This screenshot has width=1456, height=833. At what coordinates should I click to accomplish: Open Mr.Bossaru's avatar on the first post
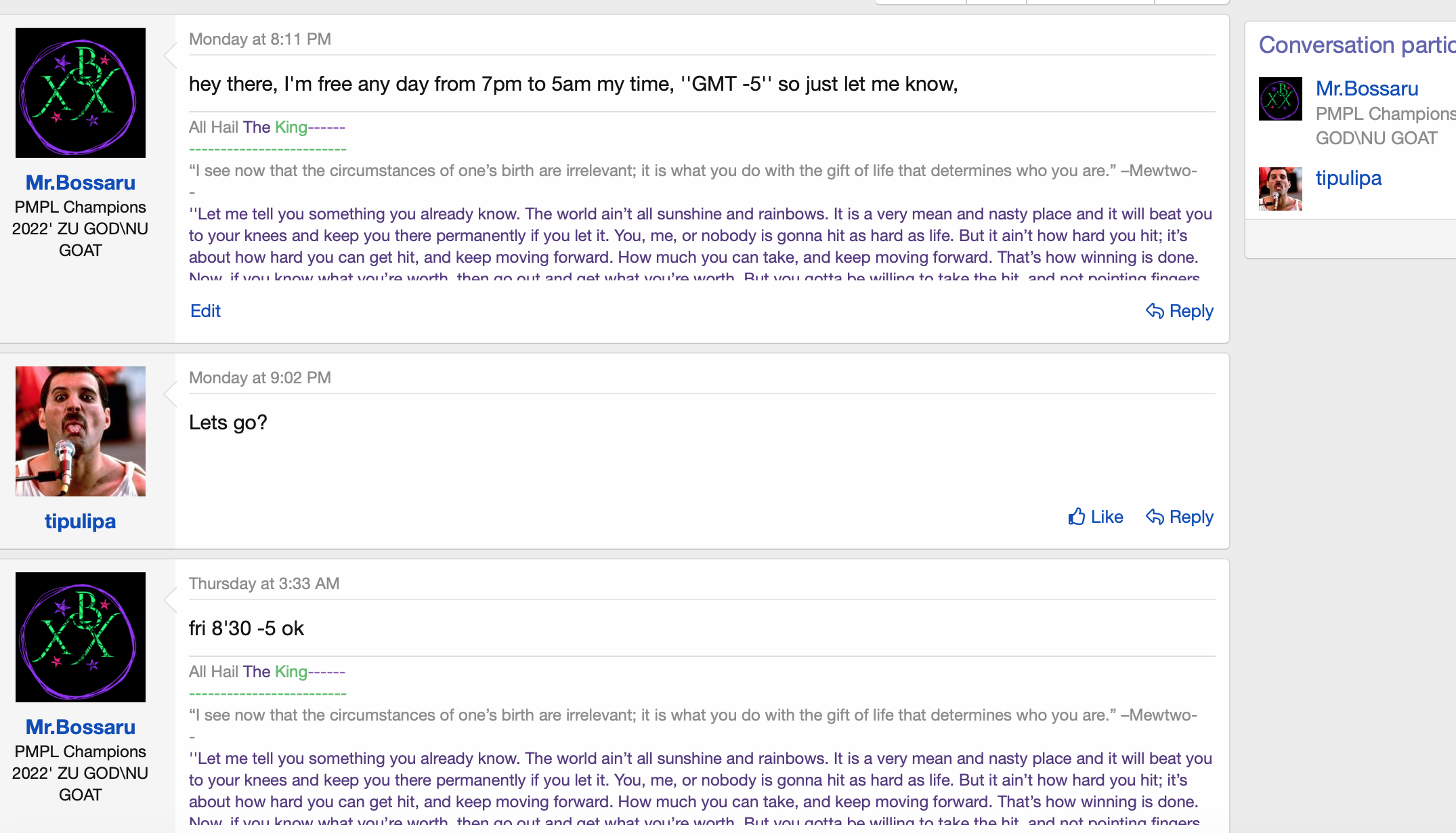coord(81,93)
